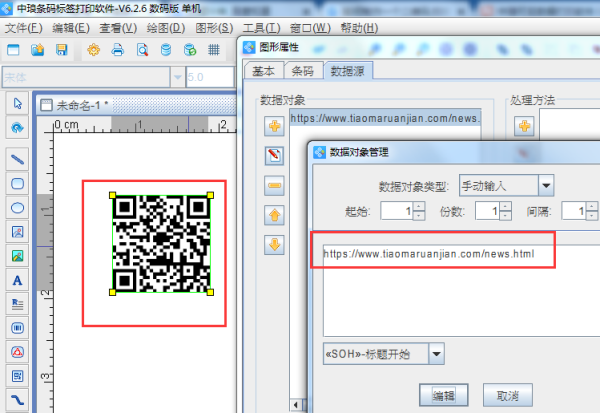600x413 pixels.
Task: Open print preview magnifier icon
Action: (142, 50)
